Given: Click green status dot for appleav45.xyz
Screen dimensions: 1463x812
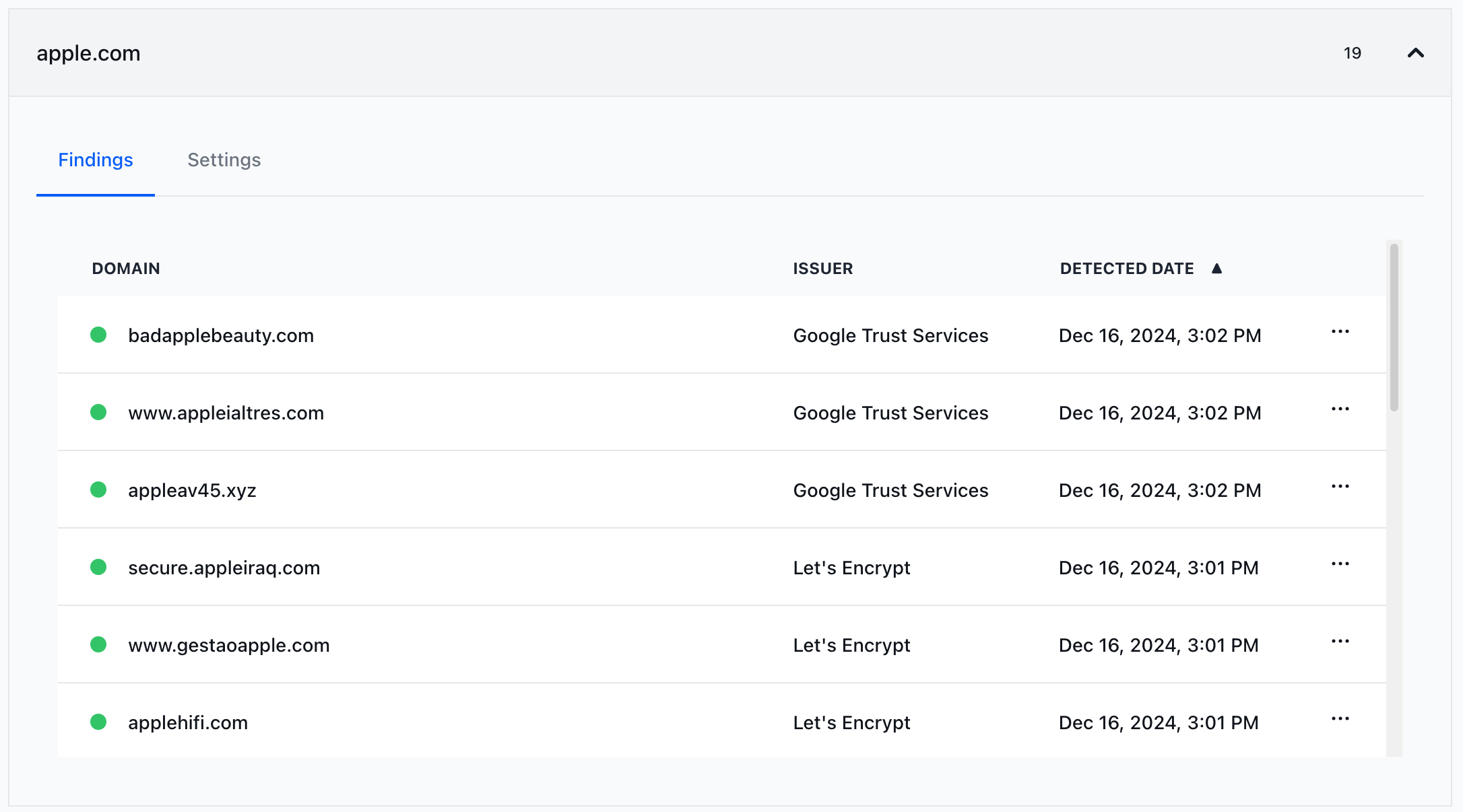Looking at the screenshot, I should coord(98,489).
